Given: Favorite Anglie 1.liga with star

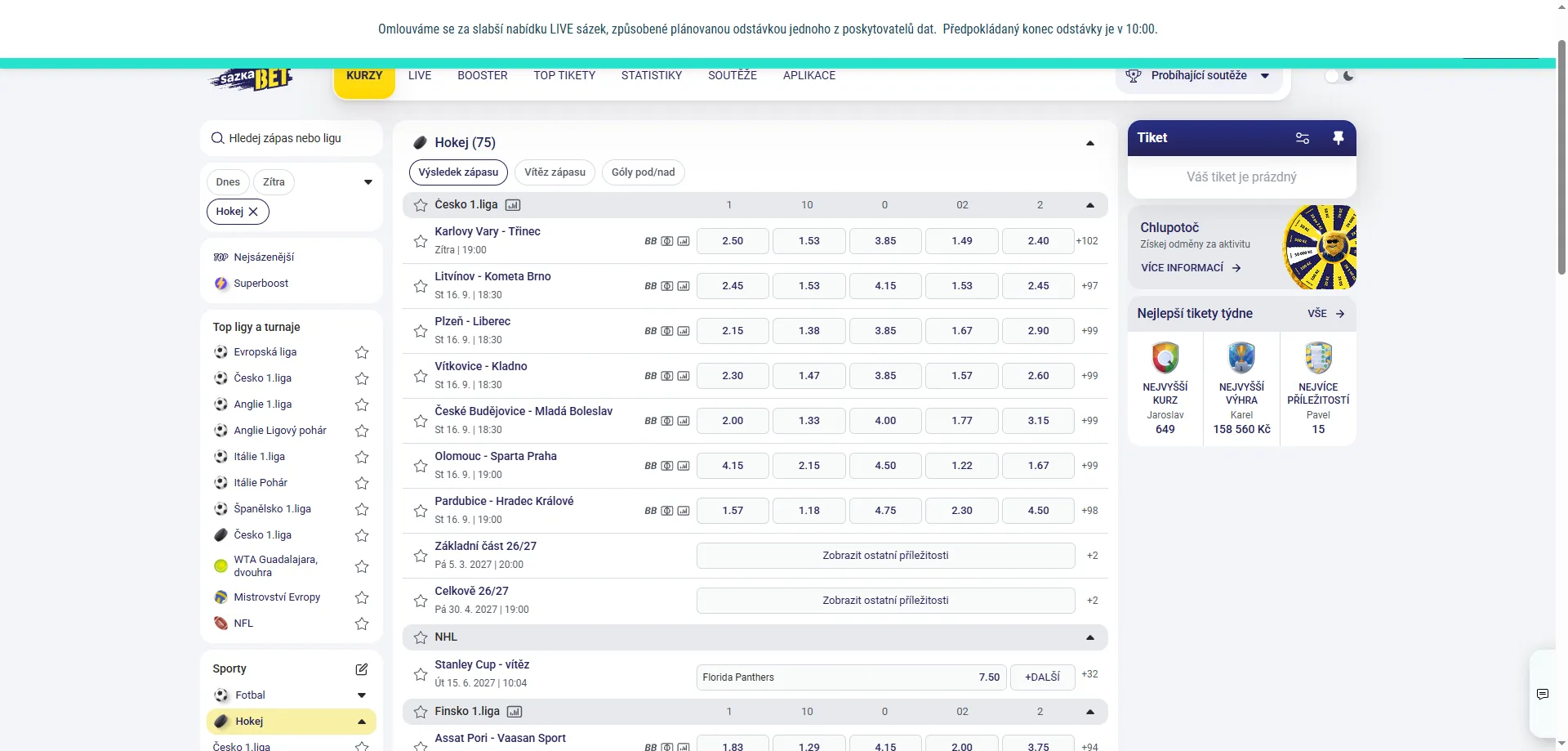Looking at the screenshot, I should click(362, 405).
